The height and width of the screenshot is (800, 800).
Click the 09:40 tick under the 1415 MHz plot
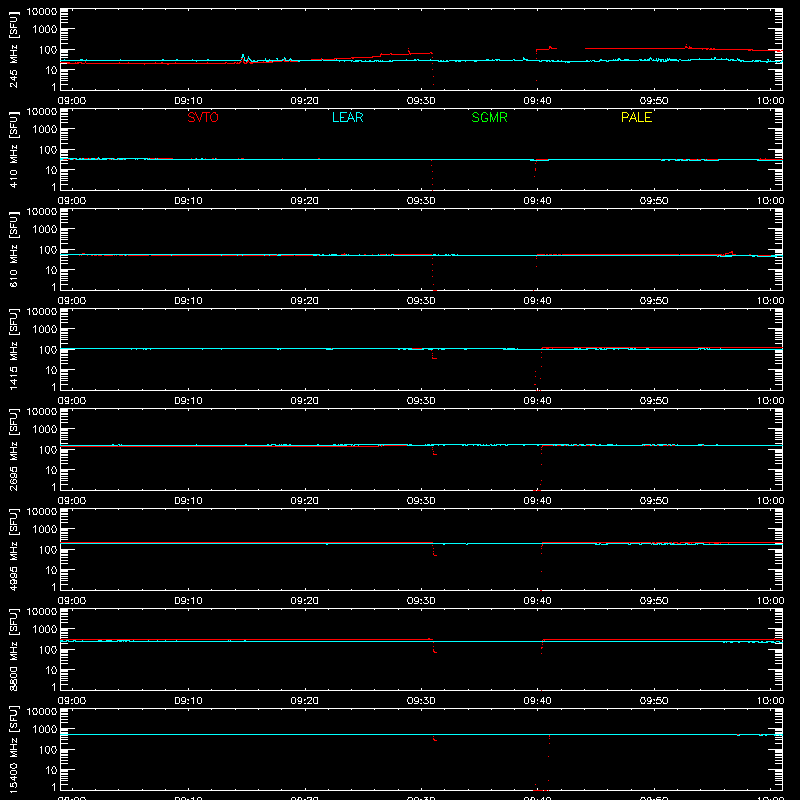pyautogui.click(x=537, y=401)
